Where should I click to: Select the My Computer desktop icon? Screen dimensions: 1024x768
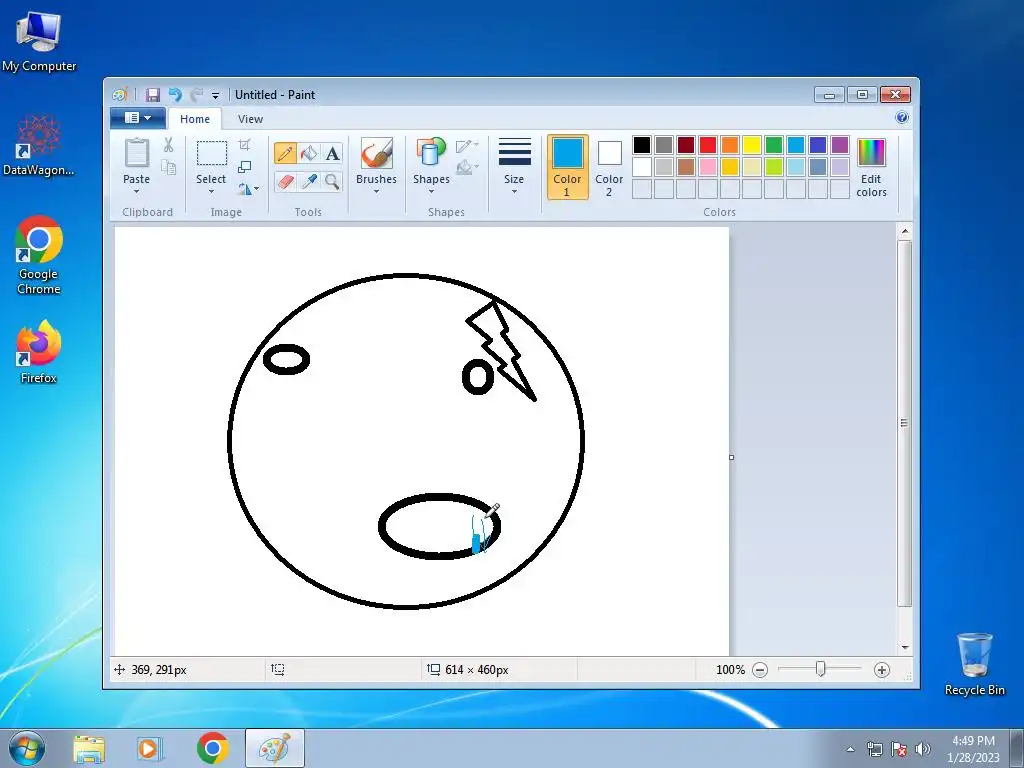point(39,41)
